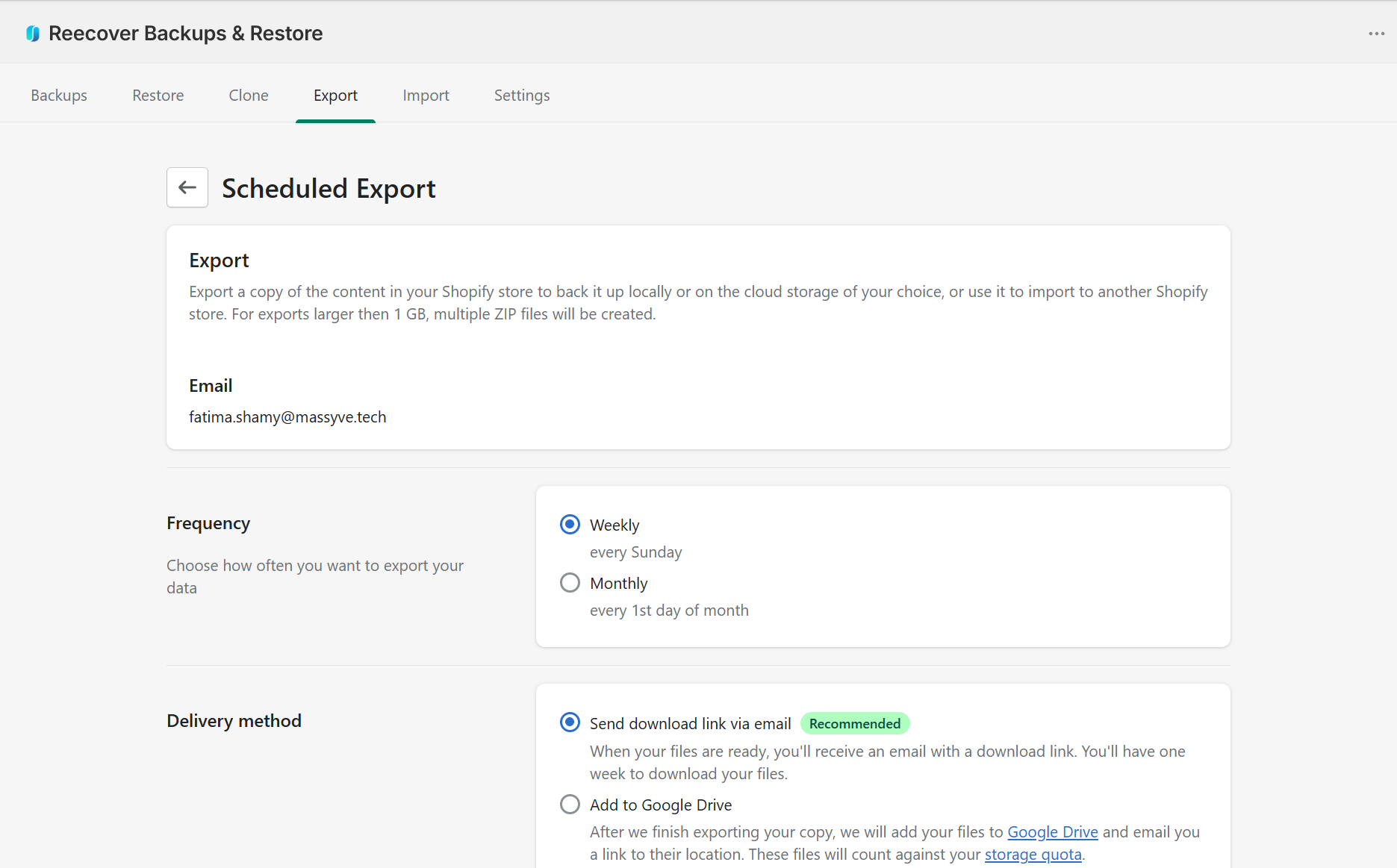Viewport: 1397px width, 868px height.
Task: Click 'Choose how often you want to export' text
Action: tap(315, 576)
